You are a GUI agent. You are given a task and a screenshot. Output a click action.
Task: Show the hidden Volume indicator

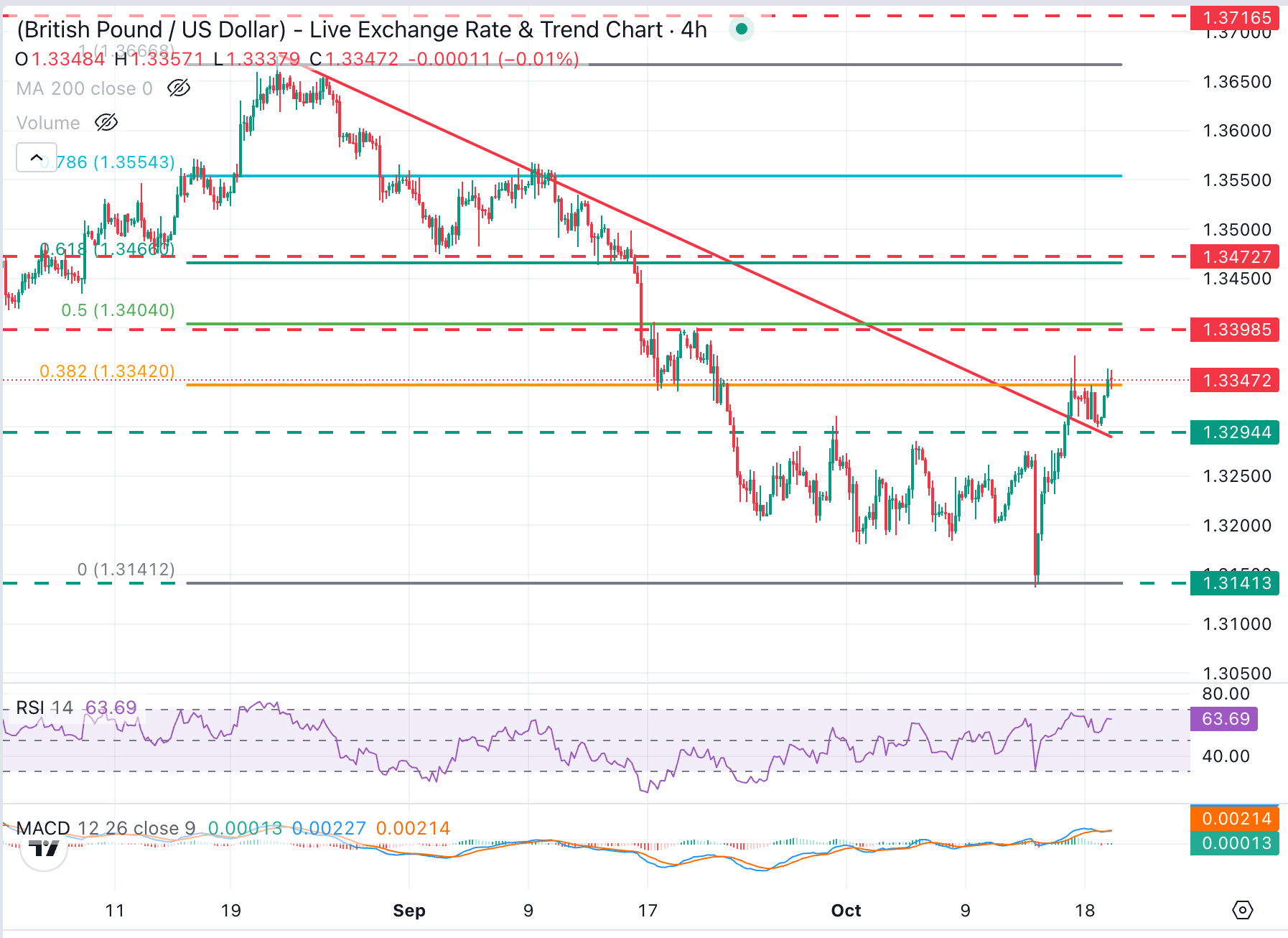(x=106, y=123)
